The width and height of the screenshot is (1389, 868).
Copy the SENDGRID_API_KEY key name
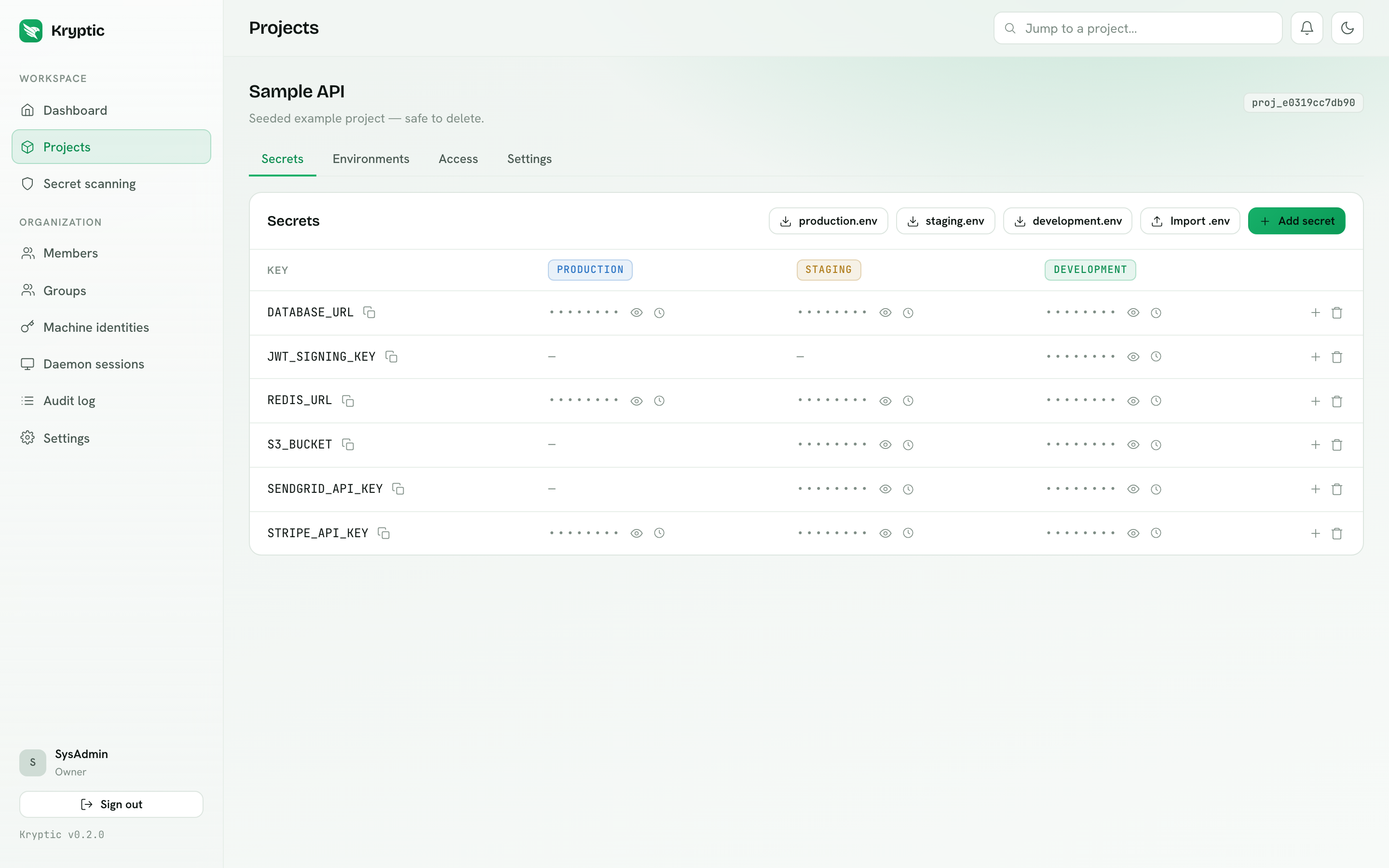click(x=398, y=488)
